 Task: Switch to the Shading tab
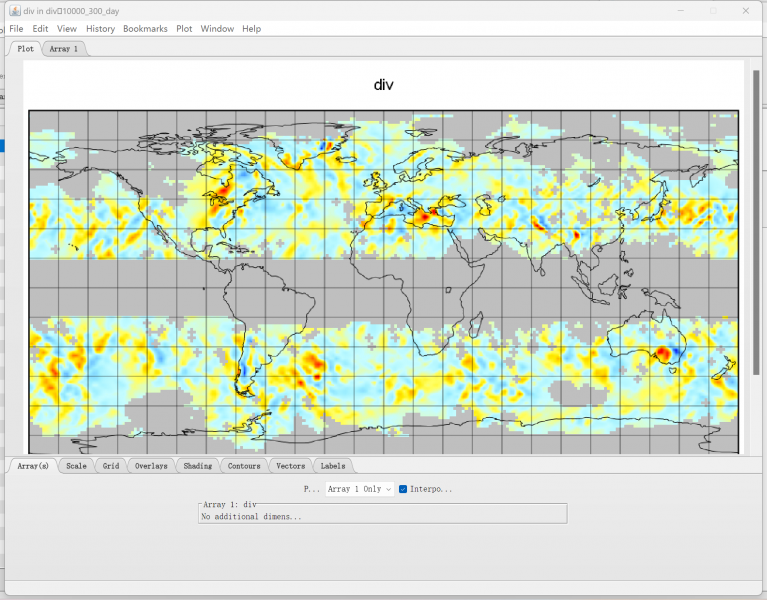pyautogui.click(x=197, y=466)
